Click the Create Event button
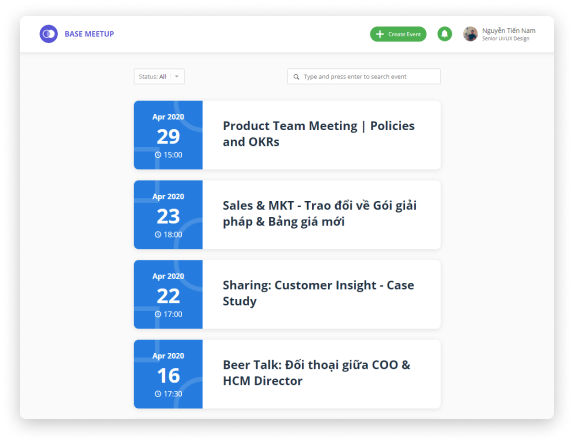574x443 pixels. coord(398,34)
